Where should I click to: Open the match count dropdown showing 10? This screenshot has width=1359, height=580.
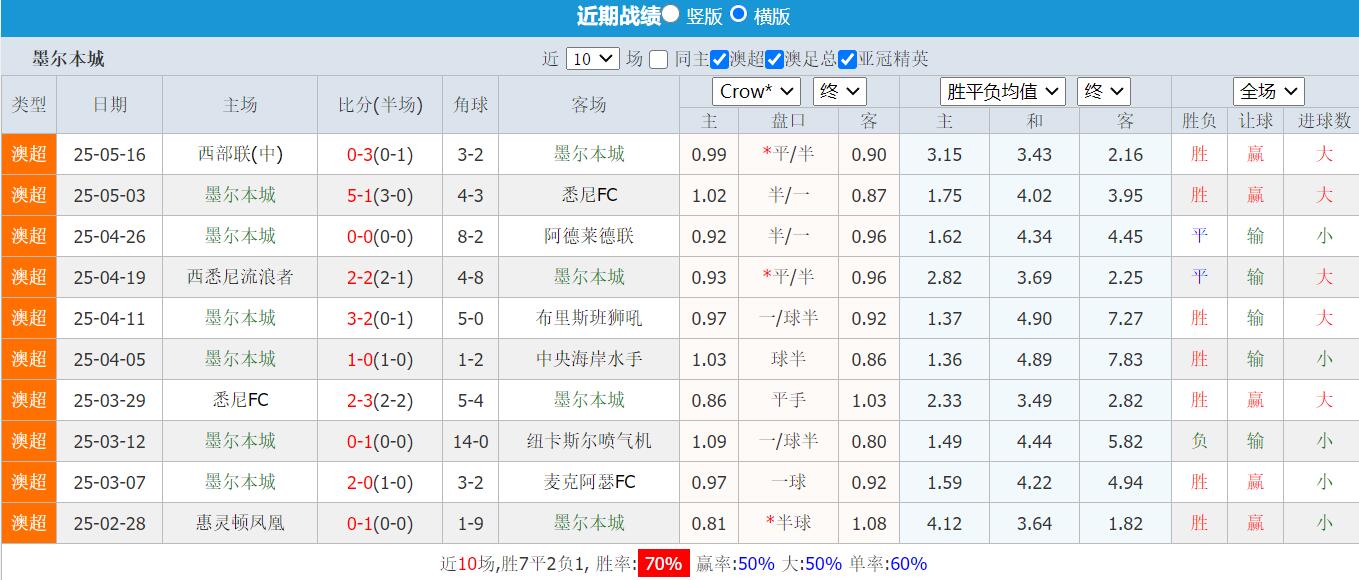(x=592, y=58)
